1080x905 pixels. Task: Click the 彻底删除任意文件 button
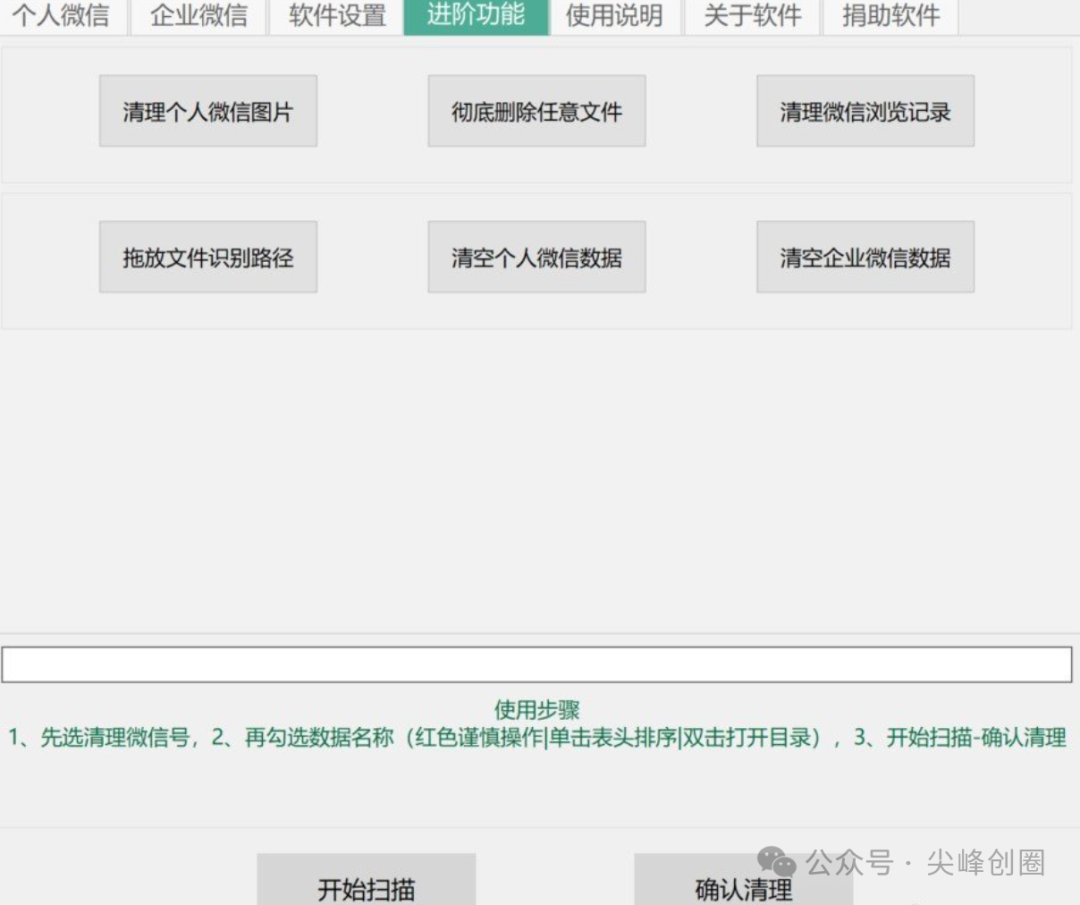pos(537,111)
